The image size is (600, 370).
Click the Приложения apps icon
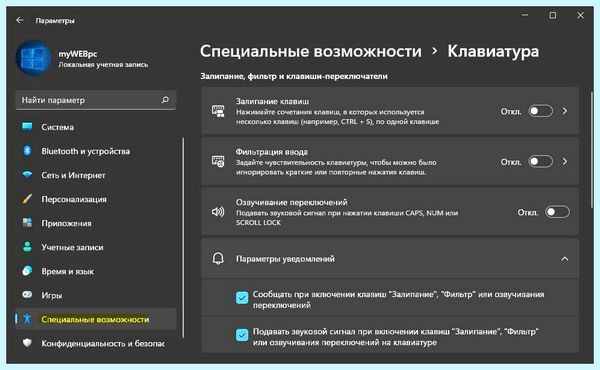[27, 223]
